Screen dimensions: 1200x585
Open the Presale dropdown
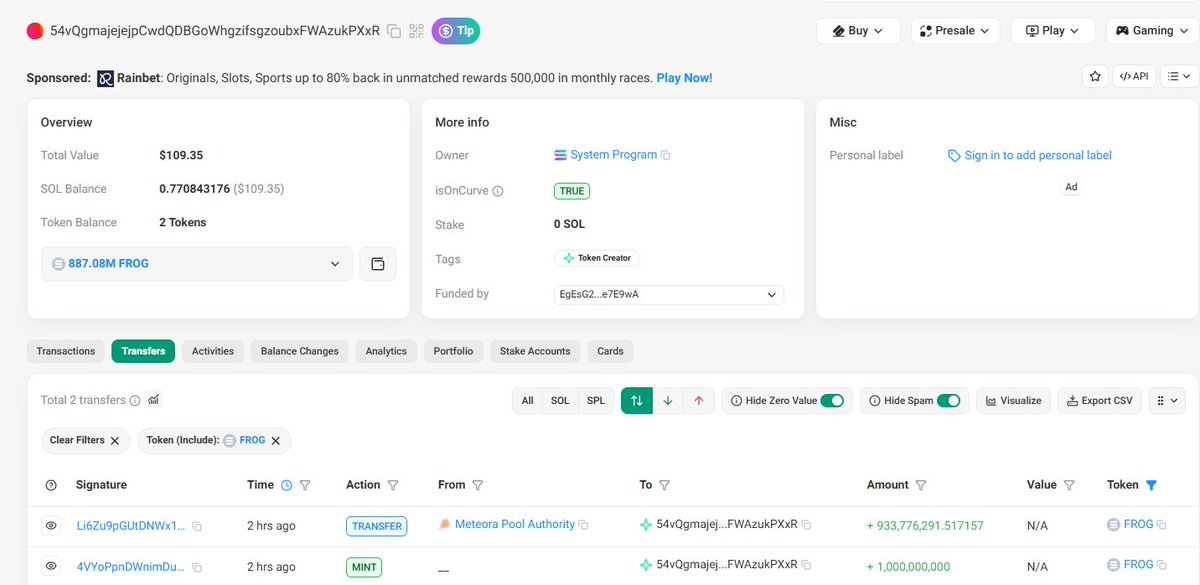click(955, 31)
